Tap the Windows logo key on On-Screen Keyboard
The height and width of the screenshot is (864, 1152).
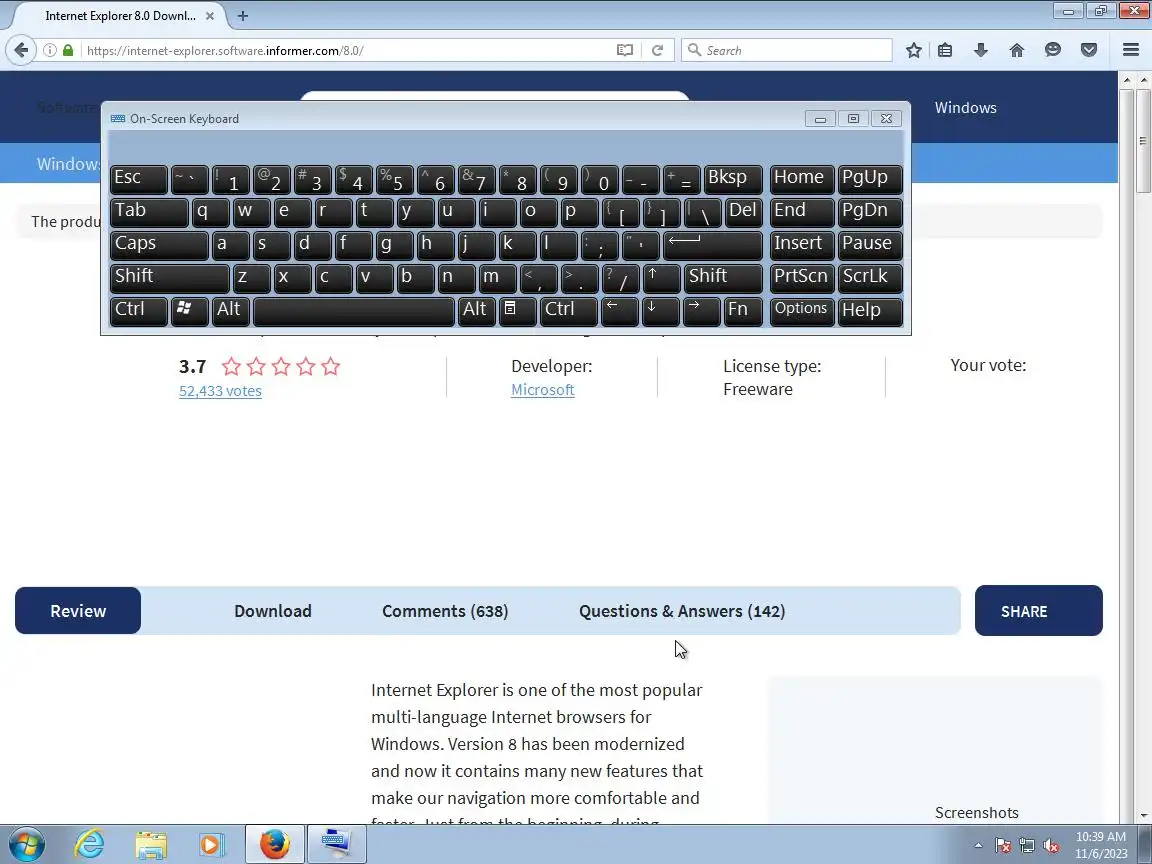[189, 310]
